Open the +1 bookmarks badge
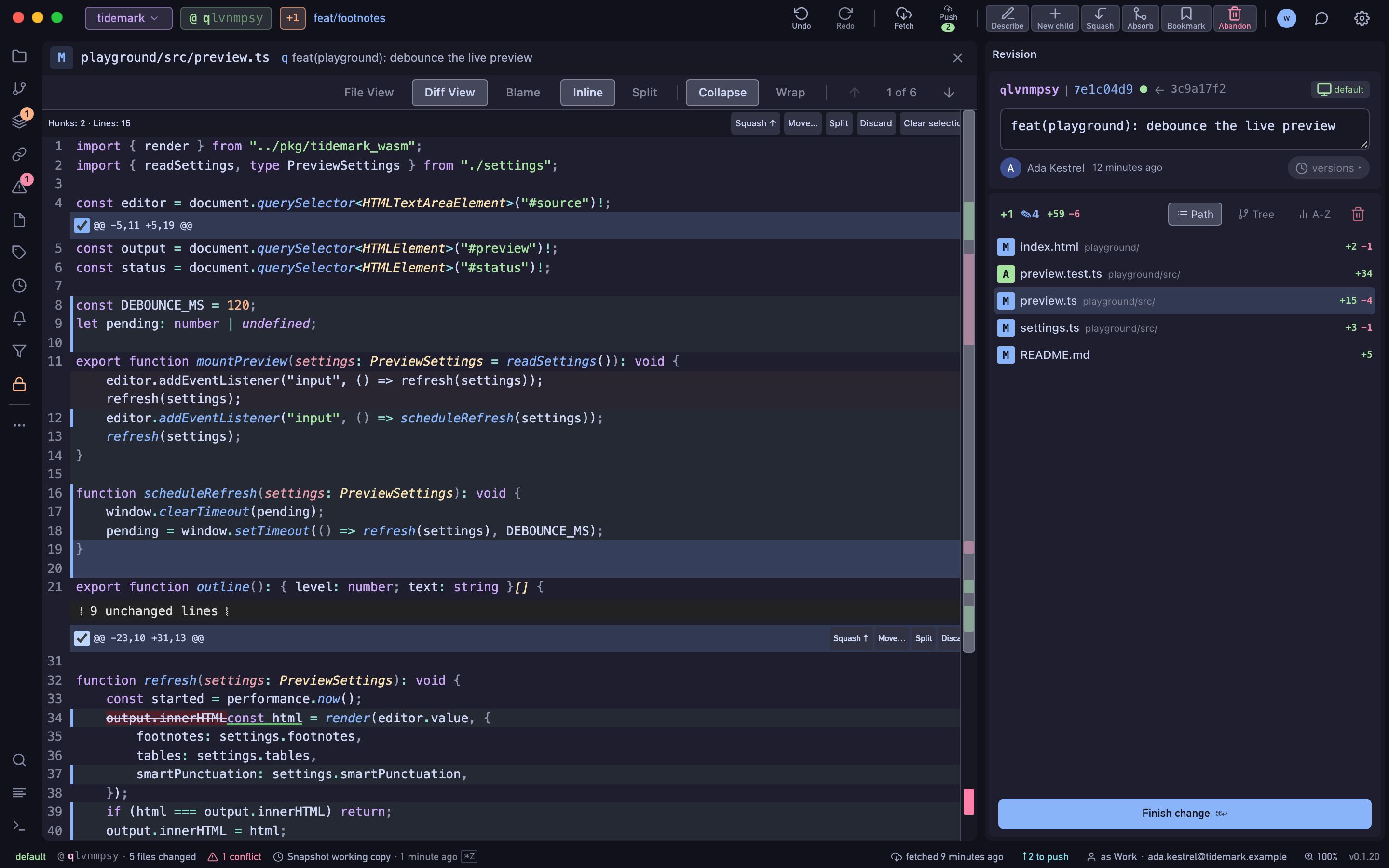 [292, 18]
